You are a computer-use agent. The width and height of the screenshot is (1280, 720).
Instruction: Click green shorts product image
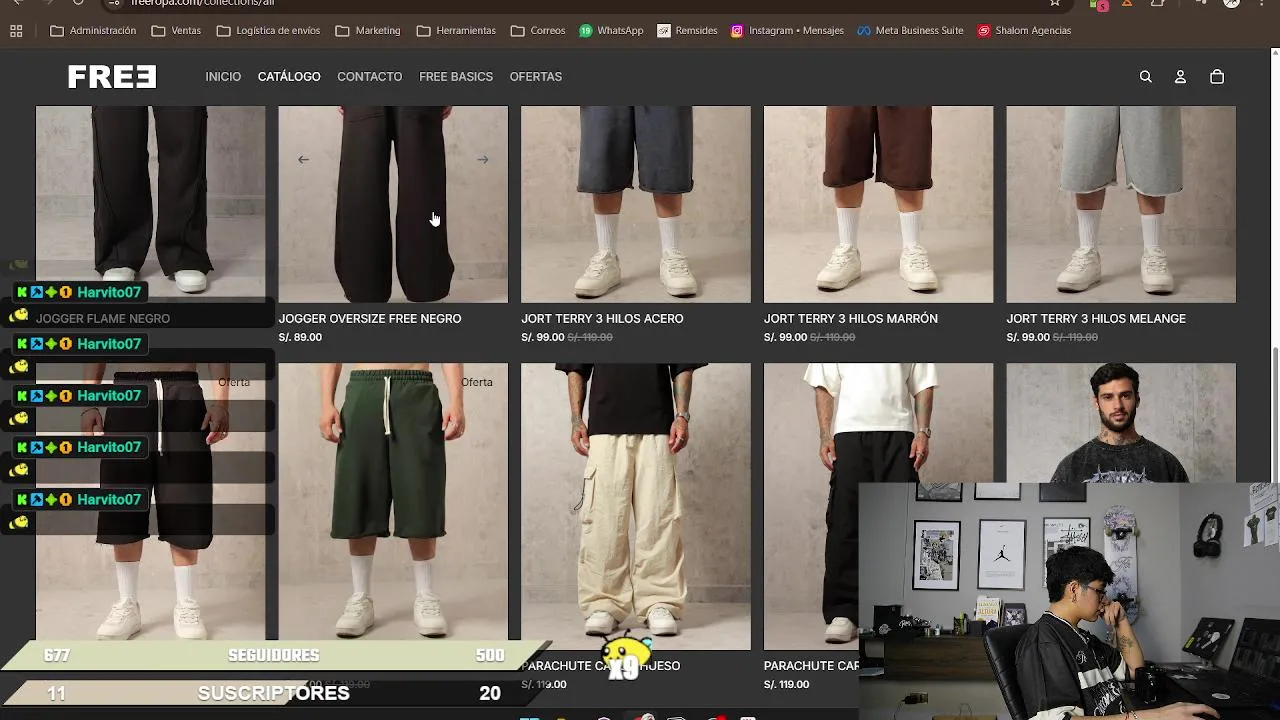(393, 501)
